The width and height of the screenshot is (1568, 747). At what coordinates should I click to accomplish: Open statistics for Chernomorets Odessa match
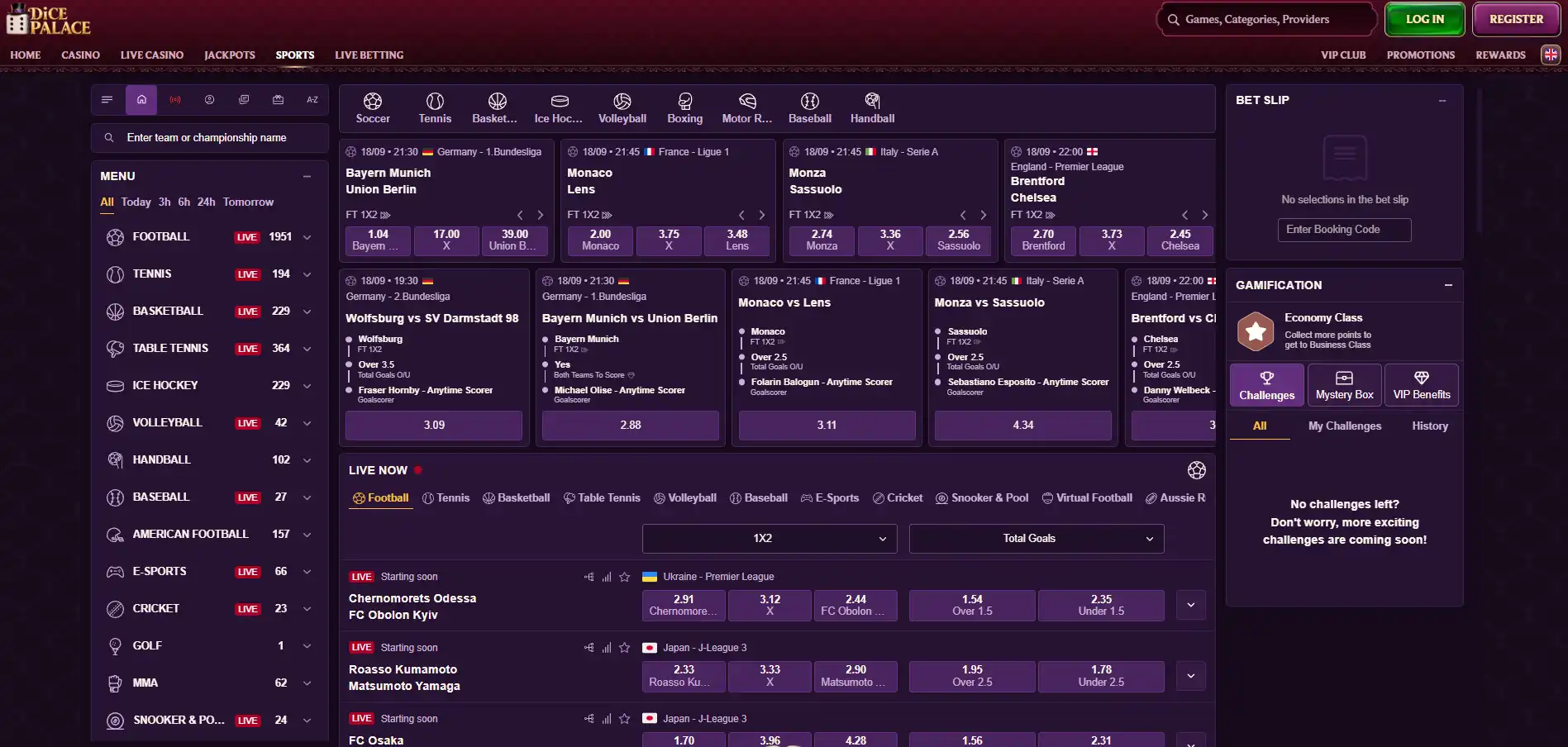(x=607, y=577)
